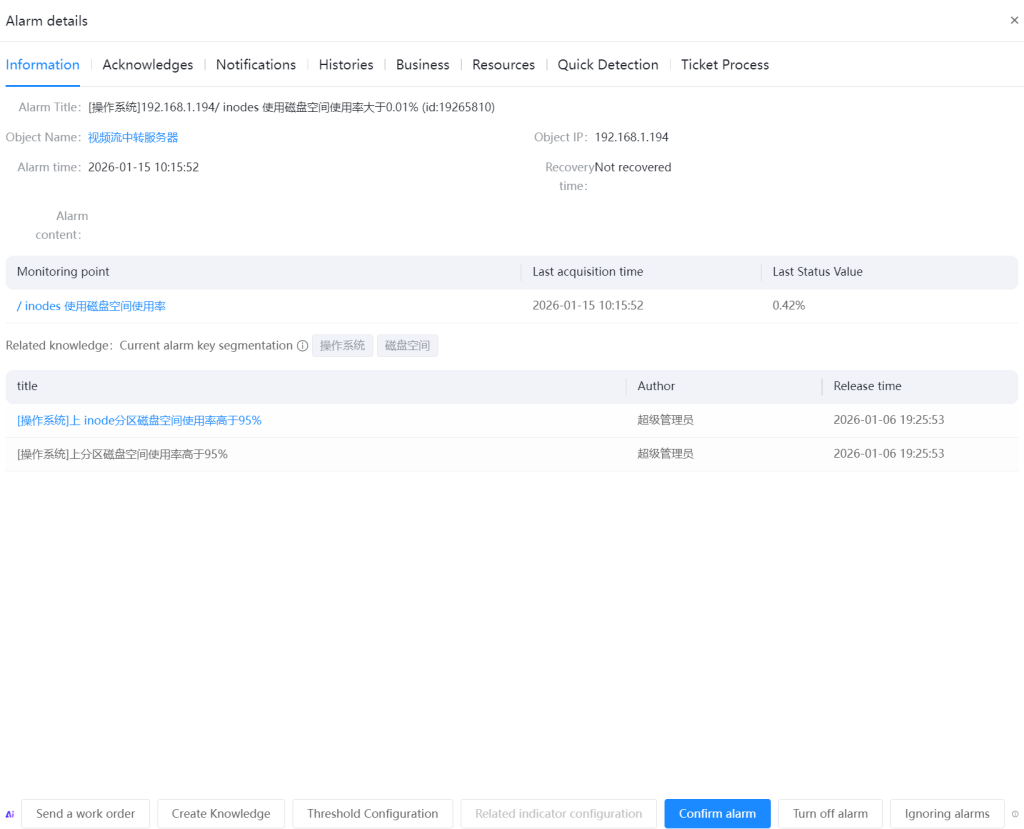This screenshot has height=829, width=1024.
Task: Open the inodes 使用磁盘空间使用率 monitoring point
Action: (x=91, y=306)
